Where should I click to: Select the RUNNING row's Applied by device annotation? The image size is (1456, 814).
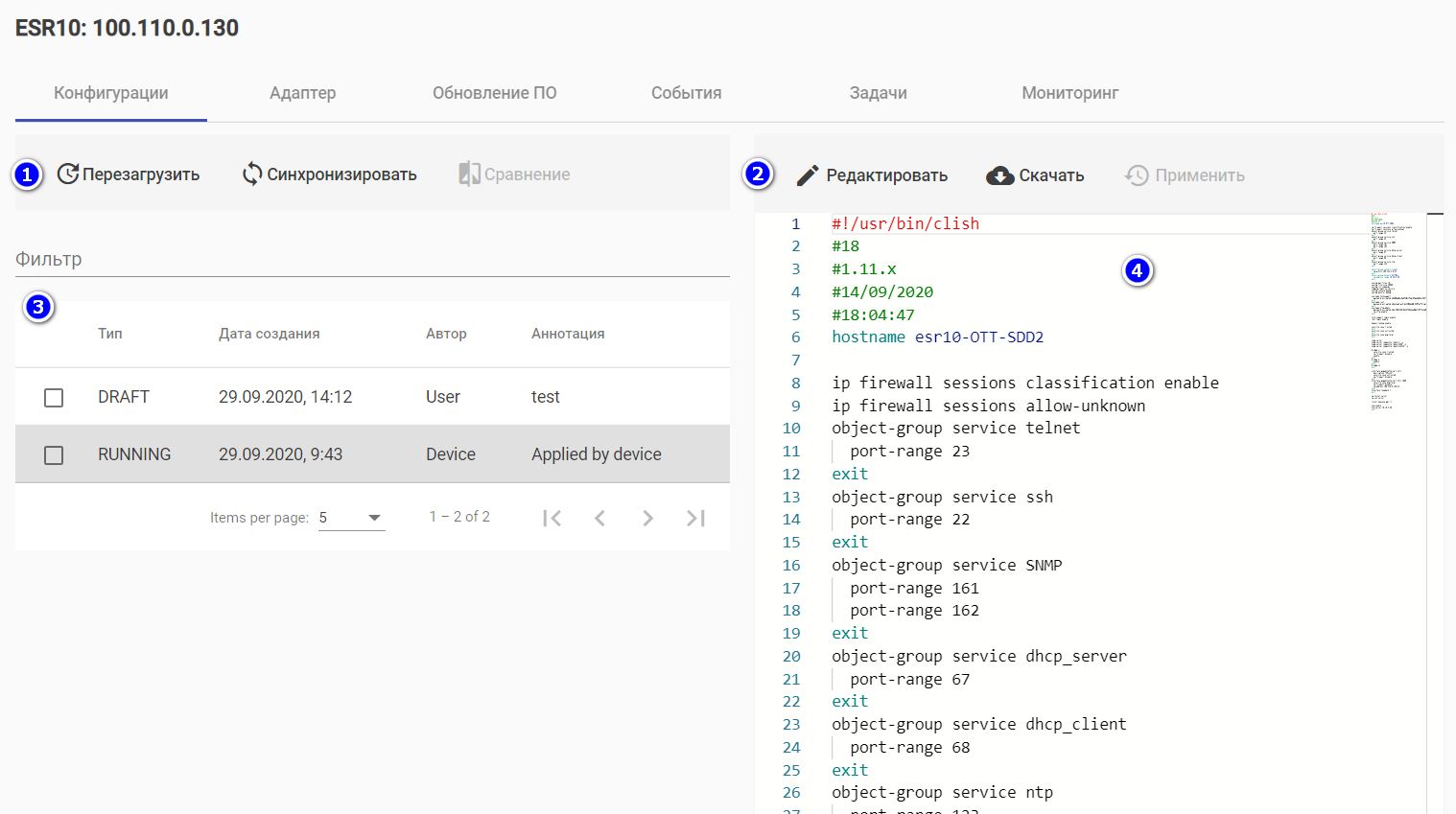click(x=596, y=454)
